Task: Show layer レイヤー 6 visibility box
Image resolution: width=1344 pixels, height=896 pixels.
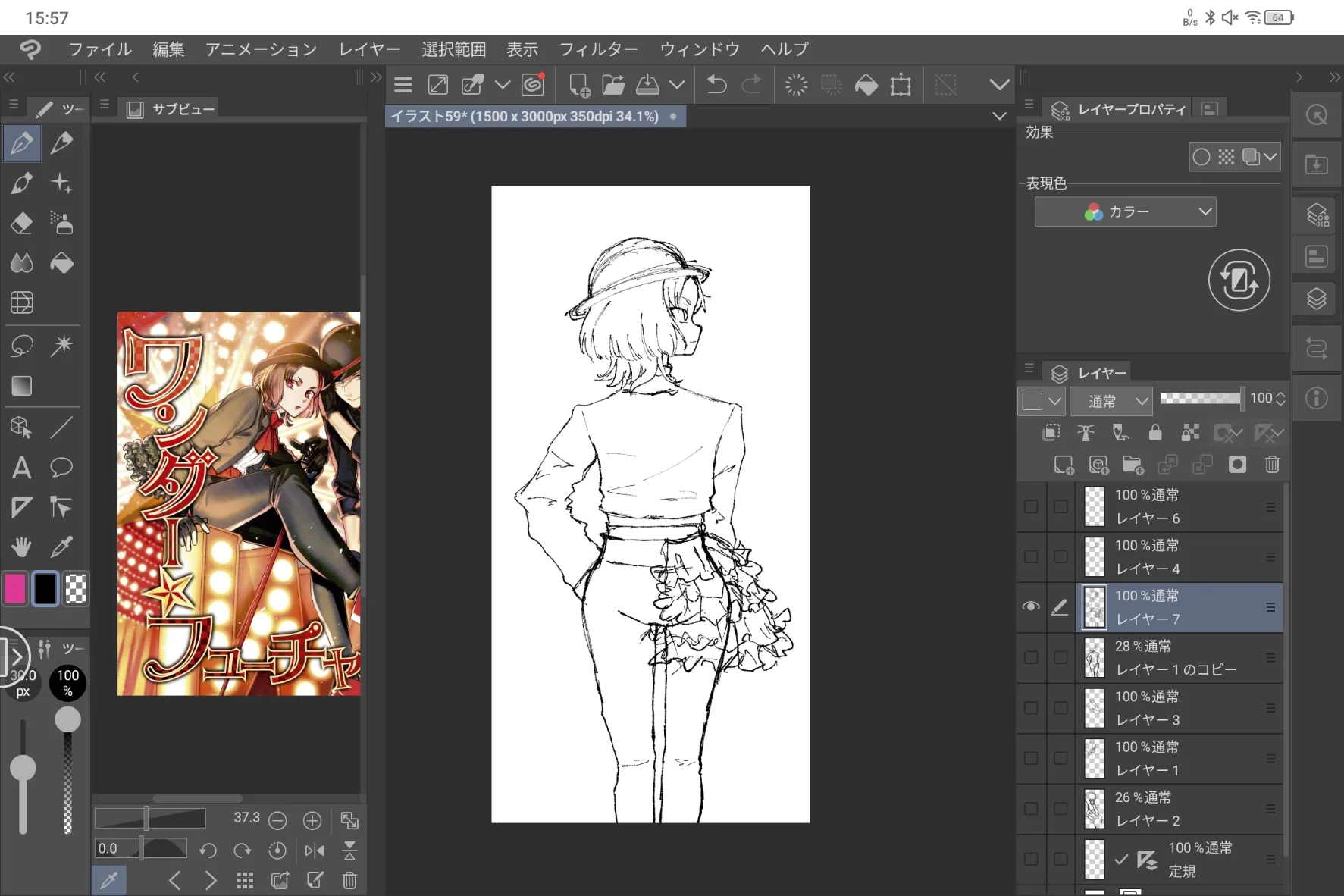Action: pyautogui.click(x=1031, y=506)
